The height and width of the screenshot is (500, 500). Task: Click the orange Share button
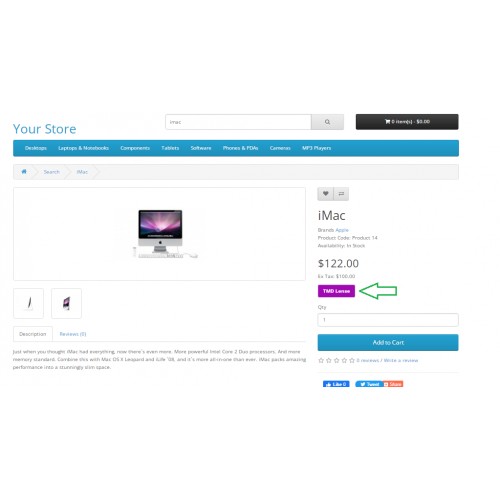click(x=393, y=384)
